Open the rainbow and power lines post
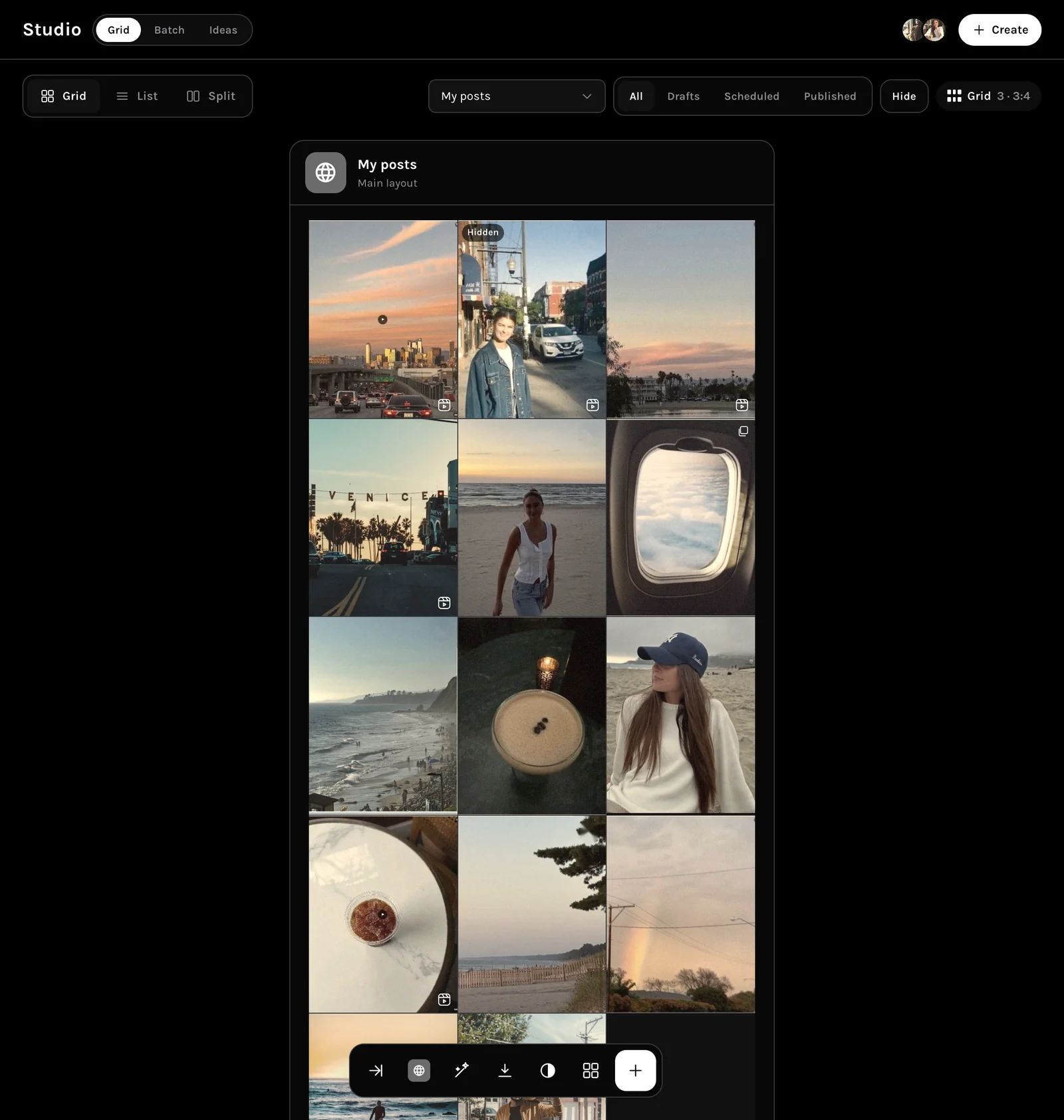The image size is (1064, 1120). coord(681,914)
